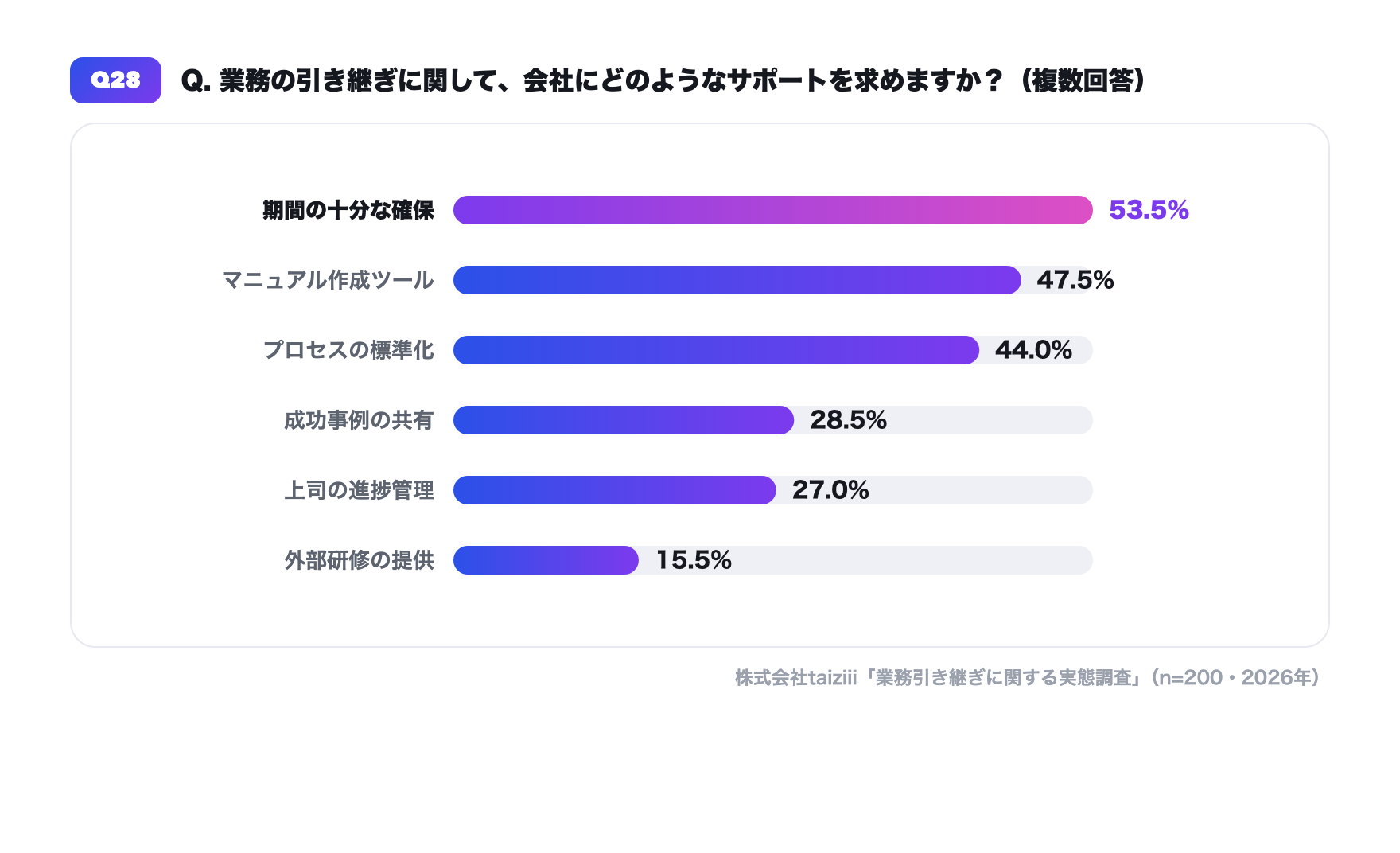The image size is (1400, 853).
Task: Click the 成功事例の共有 category label
Action: tap(359, 420)
